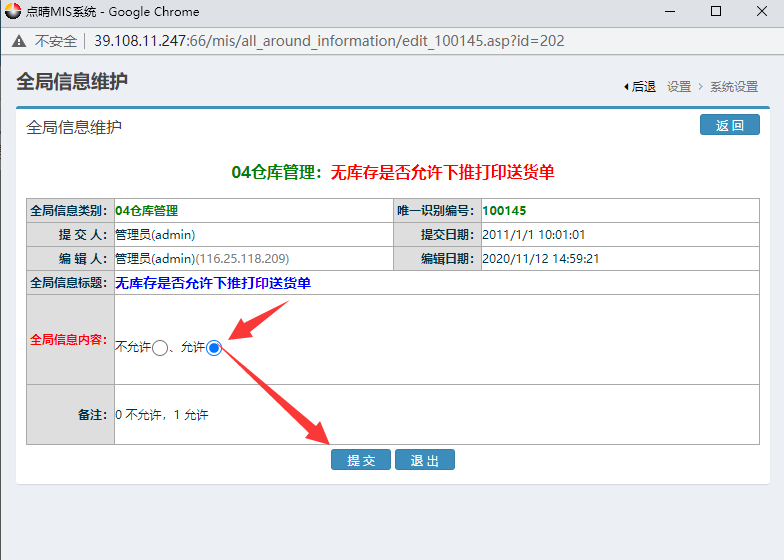784x560 pixels.
Task: Select the 不允许 radio button
Action: tap(160, 348)
